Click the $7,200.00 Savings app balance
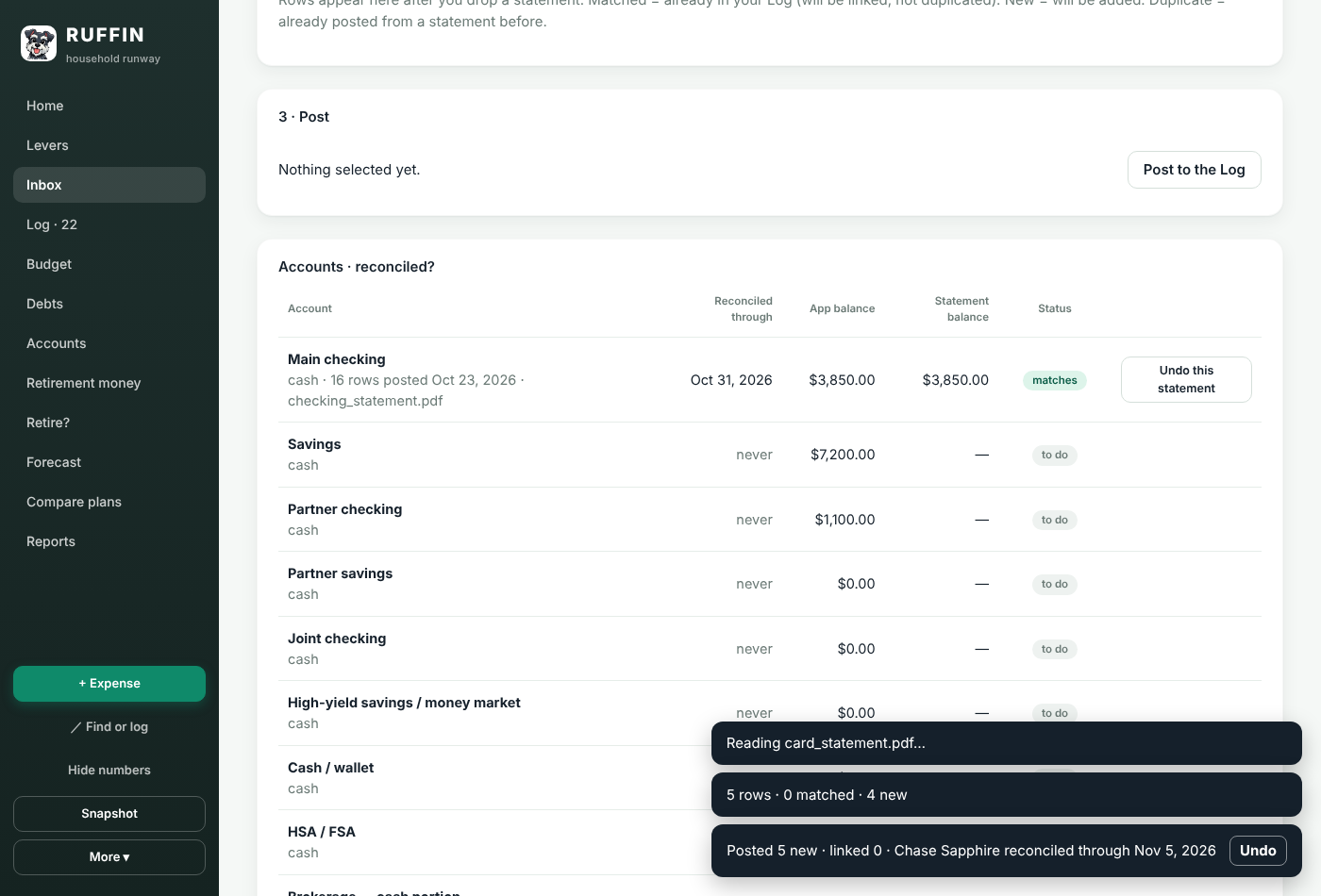Image resolution: width=1321 pixels, height=896 pixels. [843, 455]
